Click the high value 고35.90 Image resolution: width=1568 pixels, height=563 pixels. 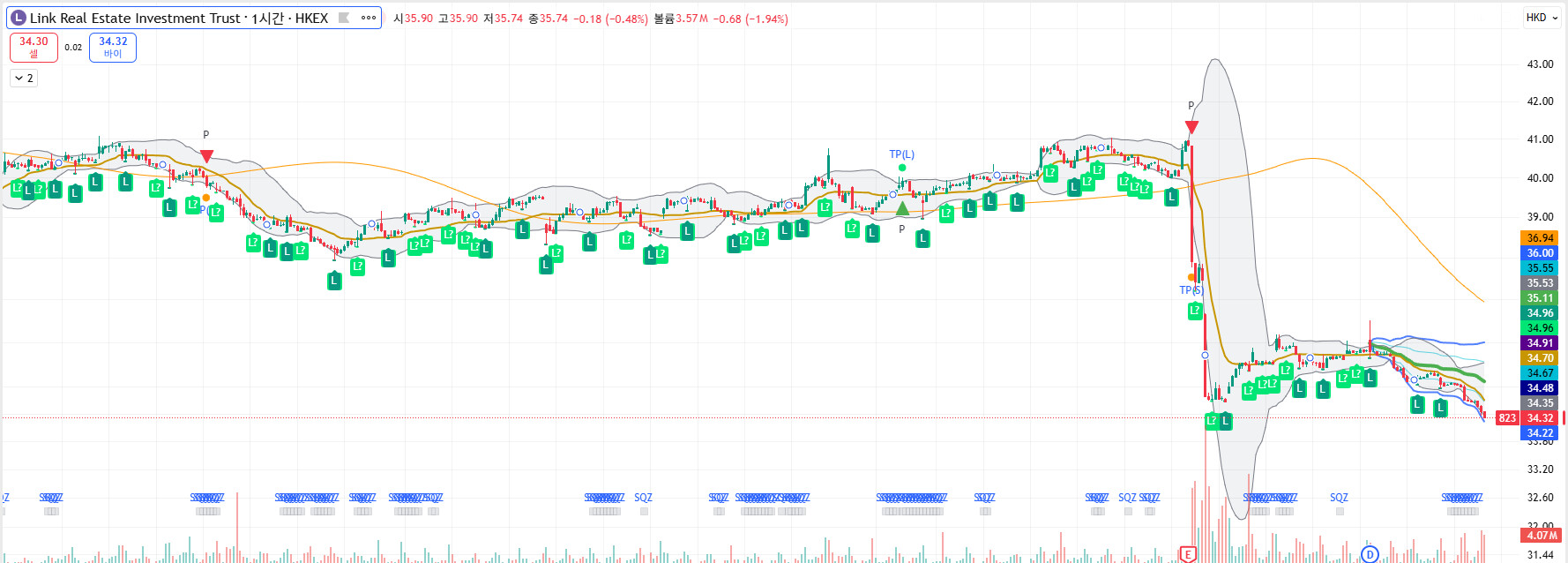click(x=458, y=19)
